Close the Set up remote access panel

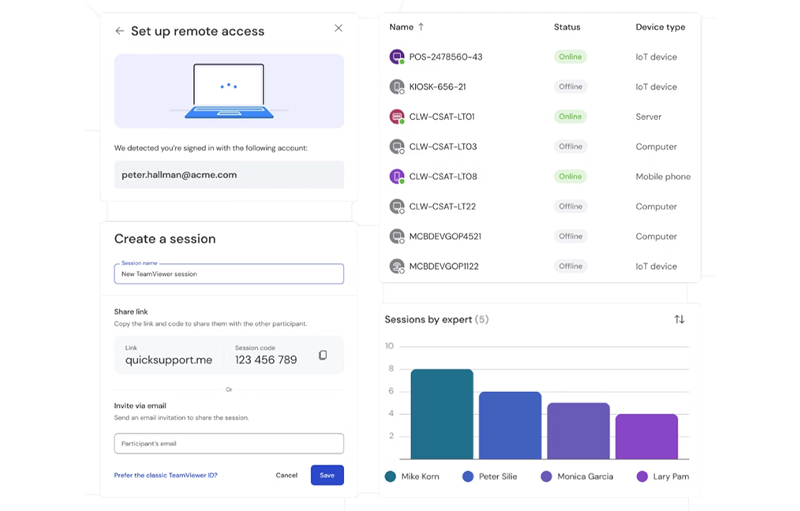(338, 28)
